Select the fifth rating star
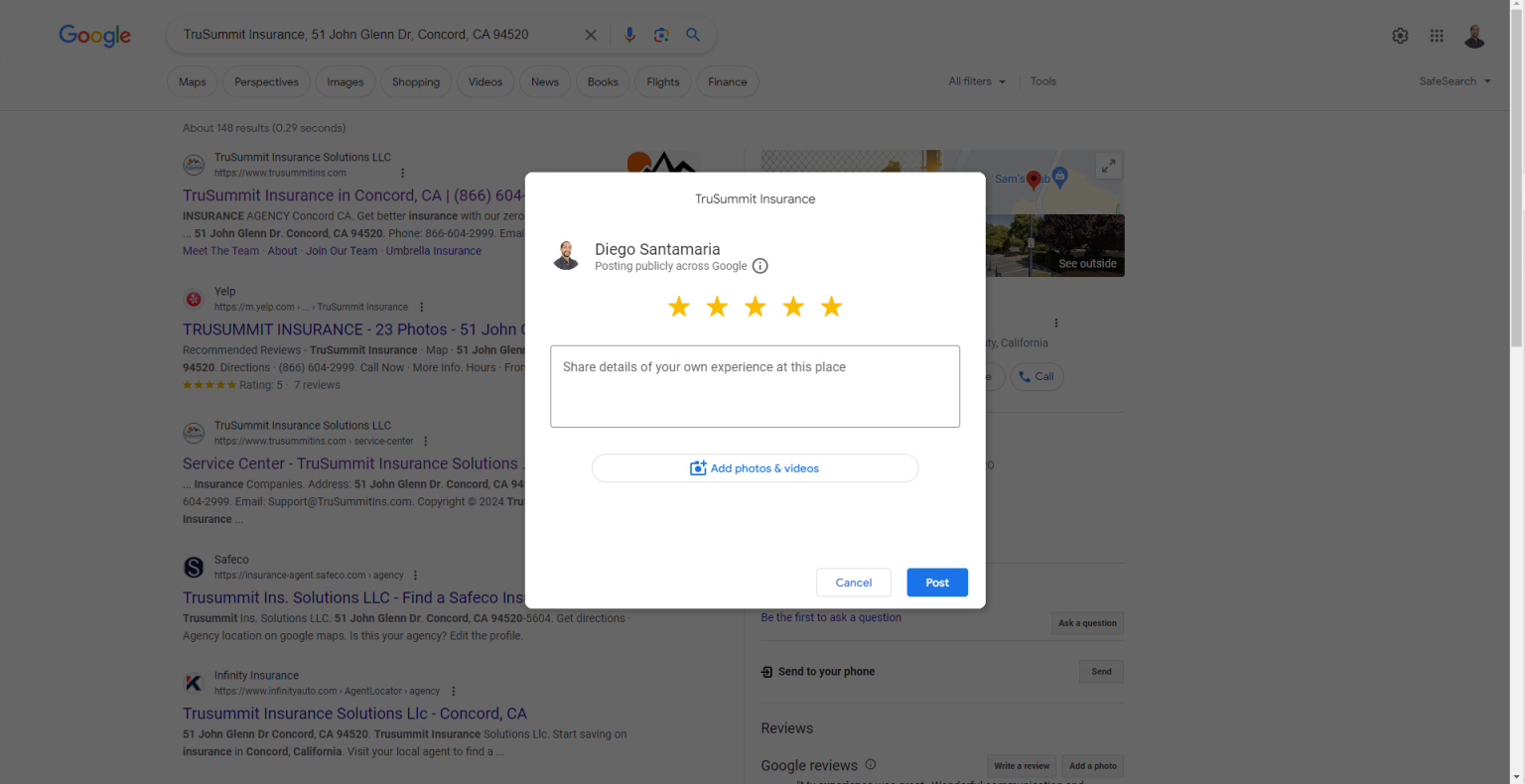The width and height of the screenshot is (1525, 784). point(832,307)
